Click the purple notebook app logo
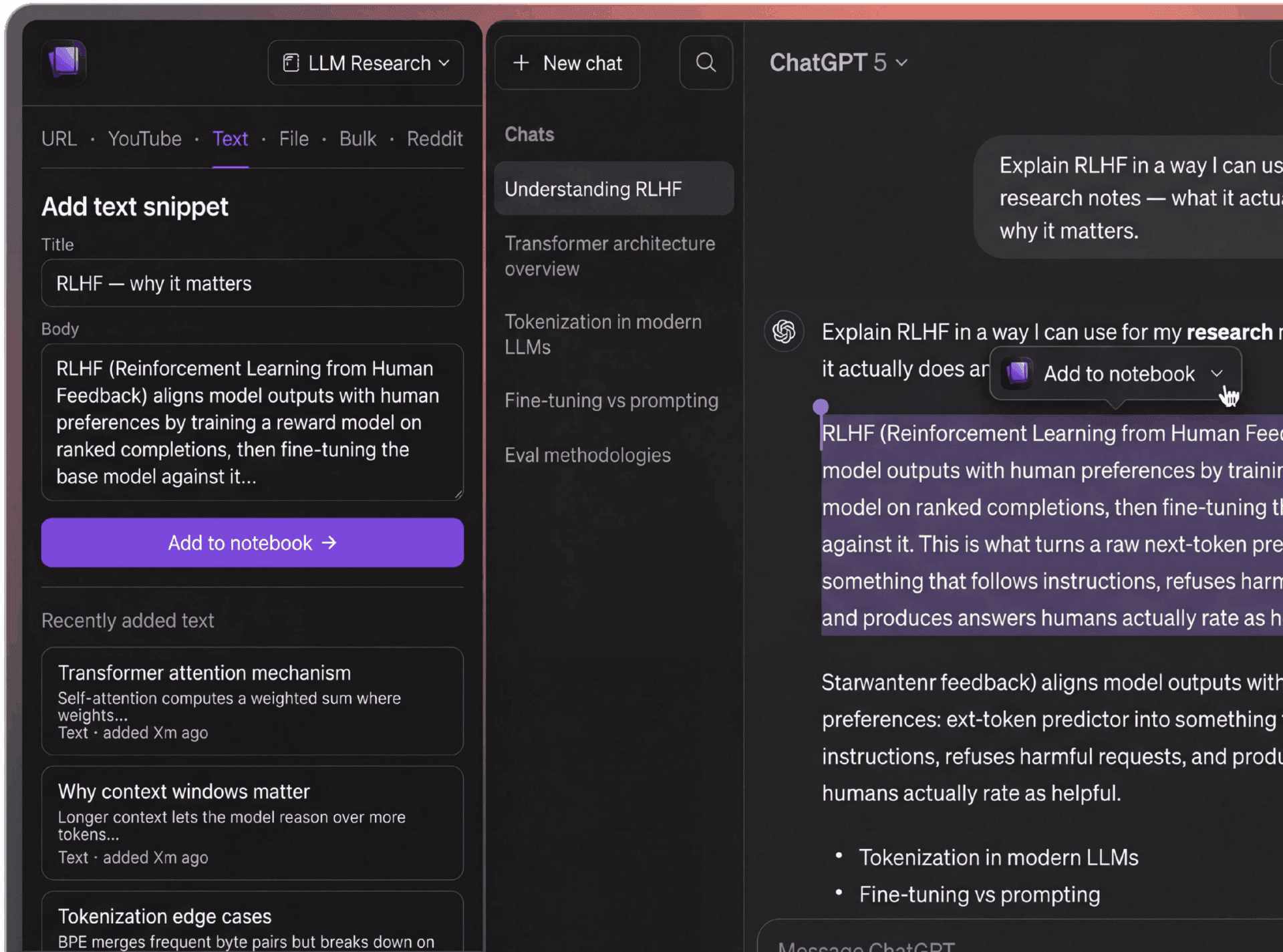Image resolution: width=1283 pixels, height=952 pixels. [x=65, y=61]
